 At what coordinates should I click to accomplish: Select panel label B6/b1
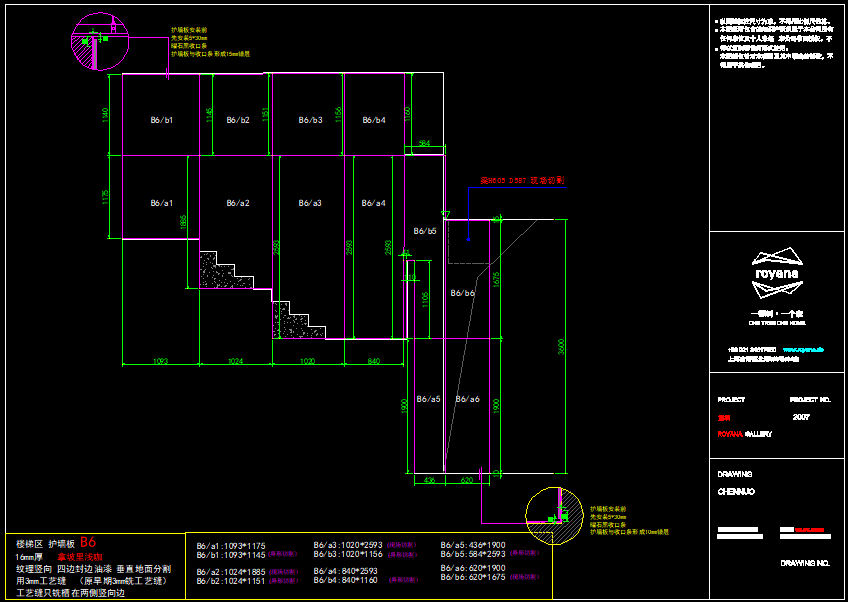click(162, 120)
